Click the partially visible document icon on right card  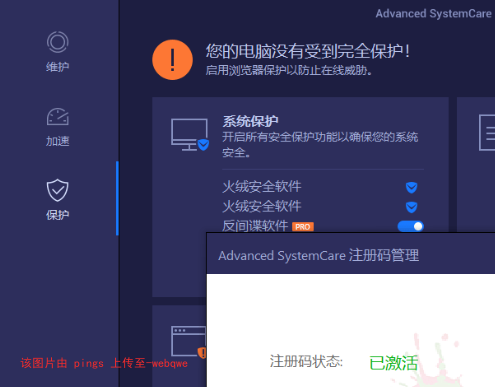tap(487, 132)
